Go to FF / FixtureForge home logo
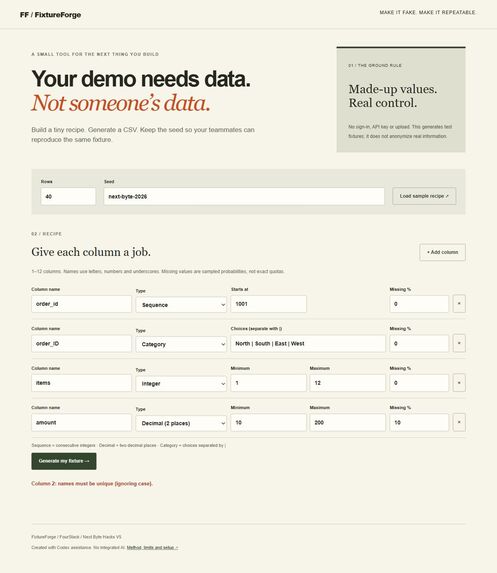Viewport: 497px width, 573px height. (50, 15)
